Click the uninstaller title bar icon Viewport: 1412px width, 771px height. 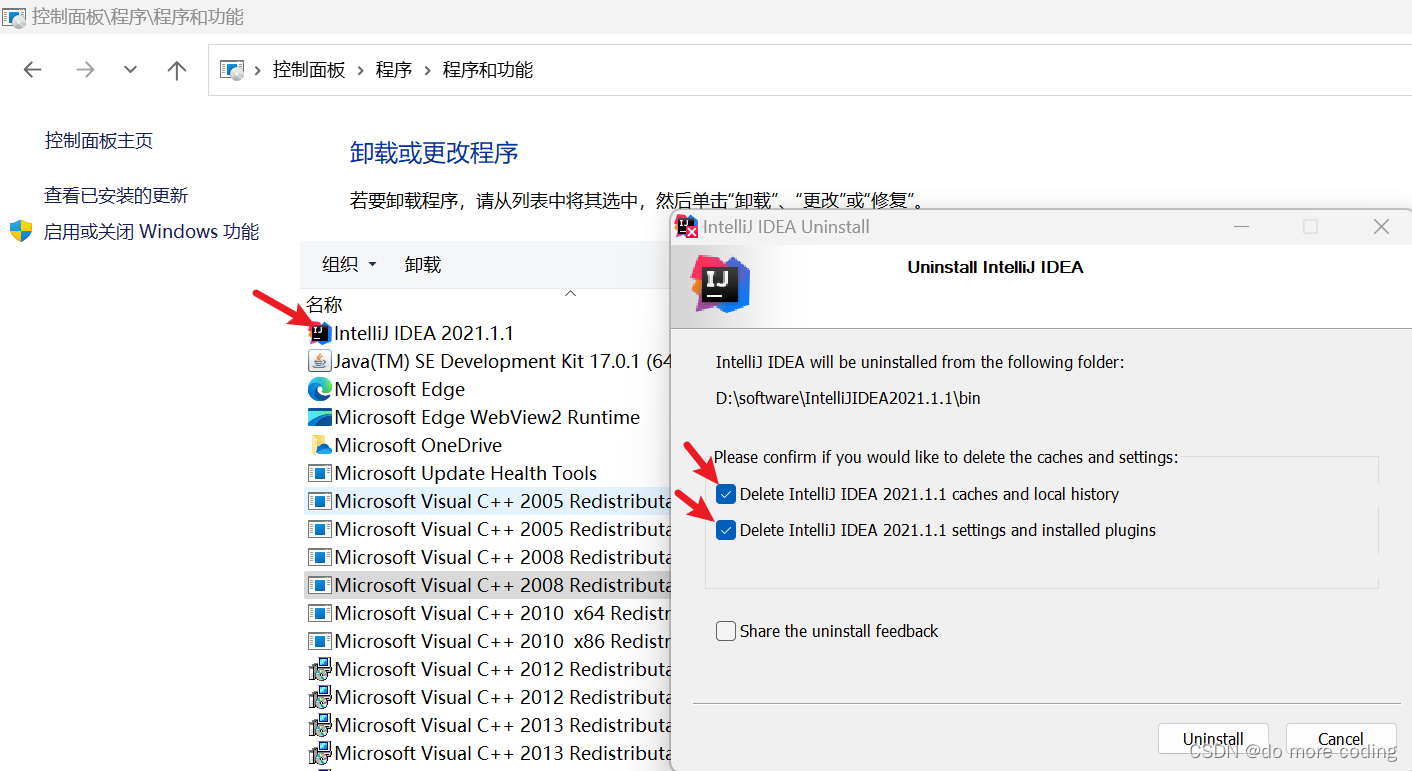pos(687,227)
